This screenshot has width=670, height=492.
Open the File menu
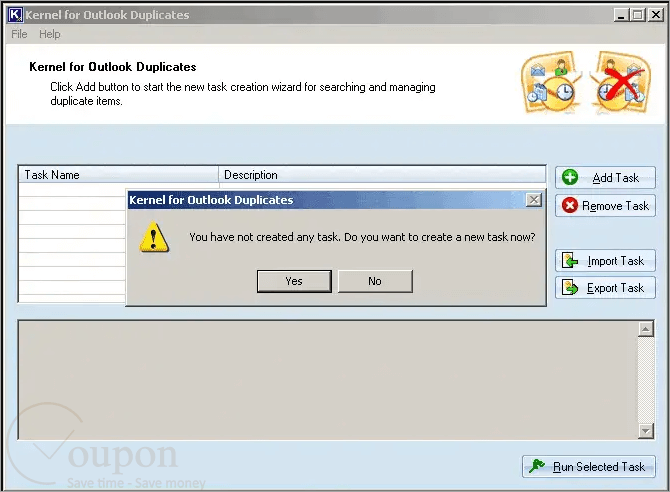[19, 34]
